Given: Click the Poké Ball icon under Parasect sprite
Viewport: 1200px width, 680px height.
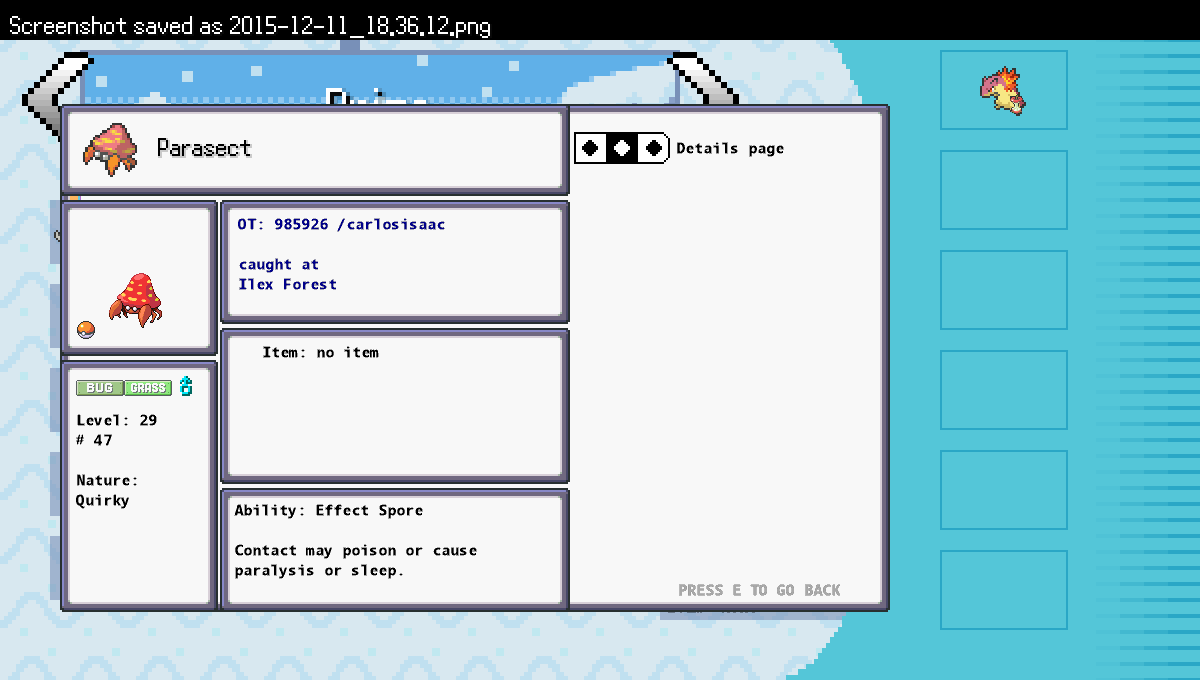Looking at the screenshot, I should tap(86, 330).
